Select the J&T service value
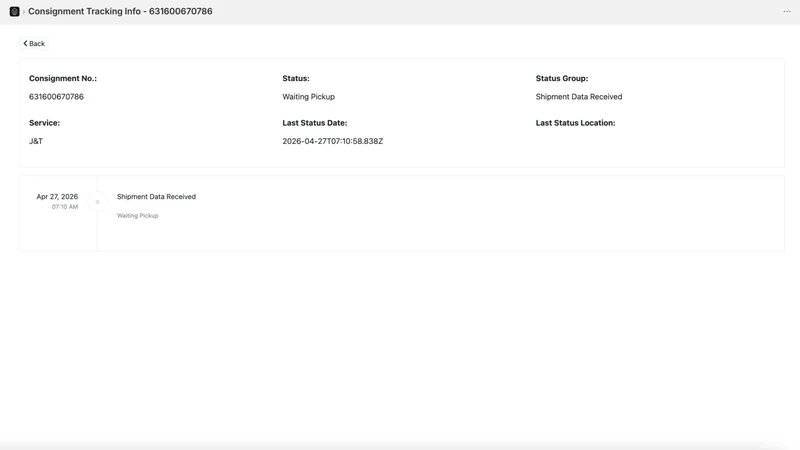This screenshot has width=800, height=450. click(x=36, y=141)
